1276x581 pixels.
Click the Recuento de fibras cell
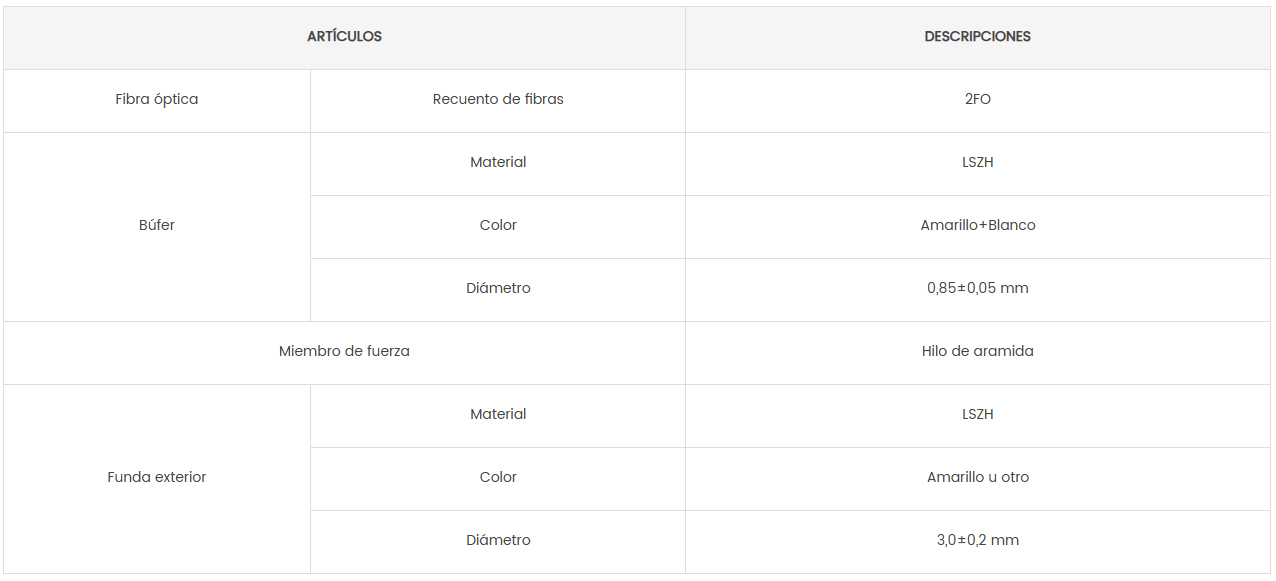point(498,100)
